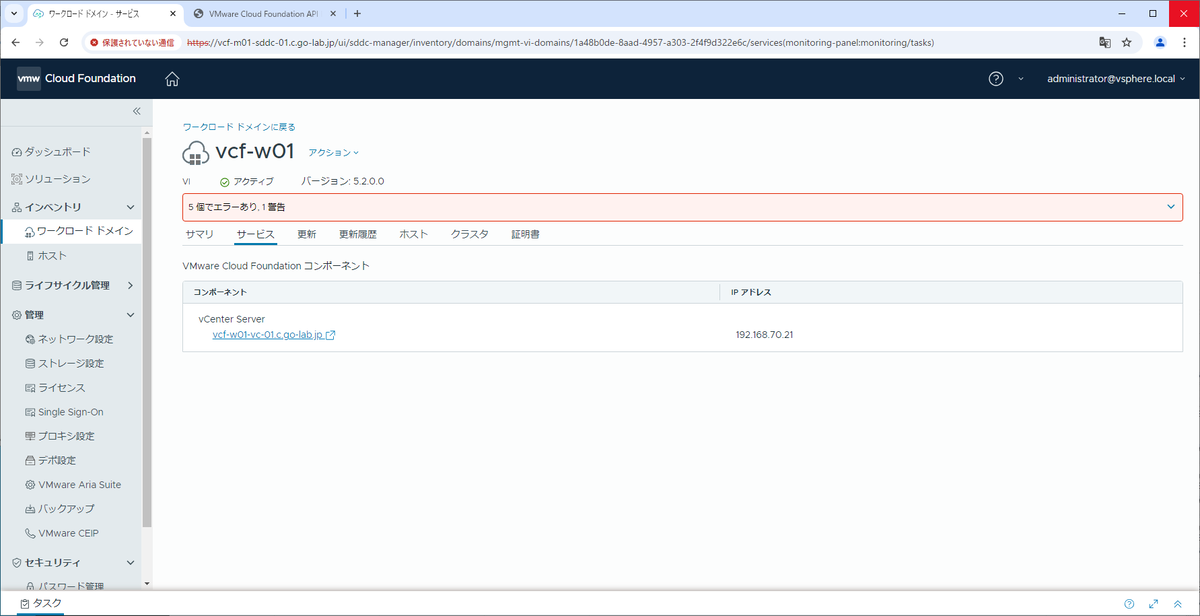The height and width of the screenshot is (616, 1200).
Task: Select the サービス tab
Action: 255,234
